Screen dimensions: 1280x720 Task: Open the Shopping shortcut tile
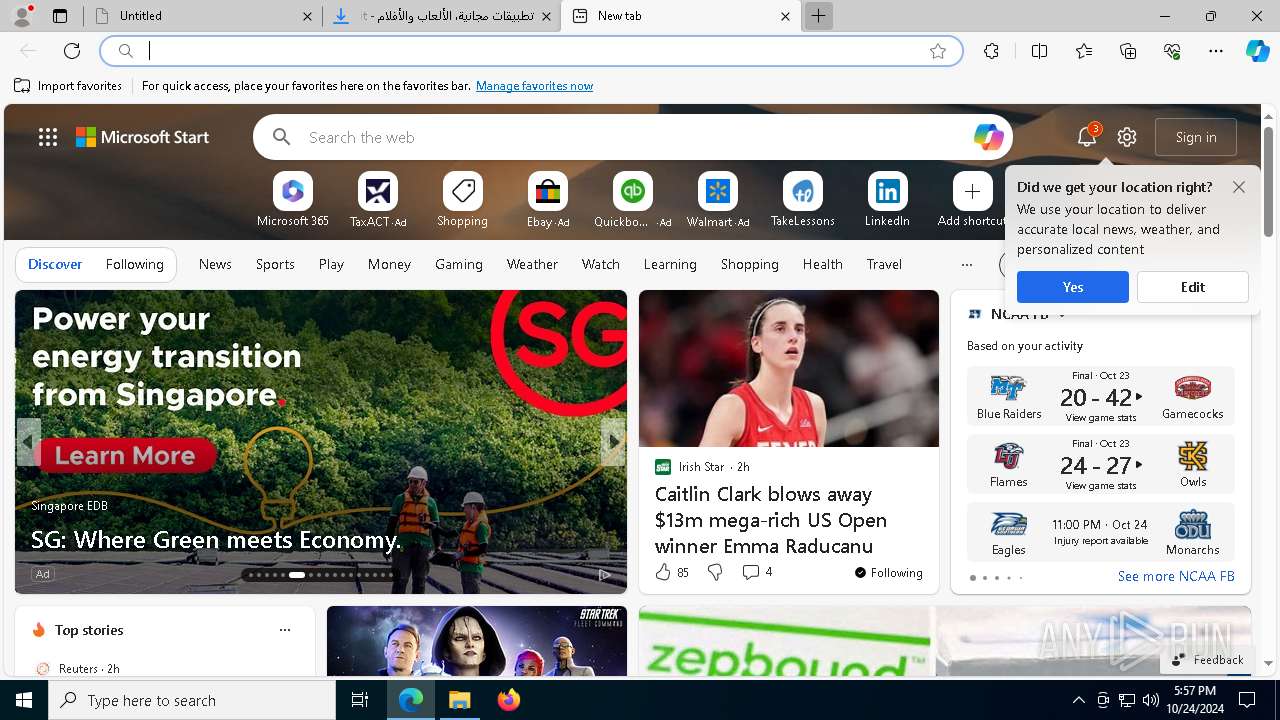point(462,199)
